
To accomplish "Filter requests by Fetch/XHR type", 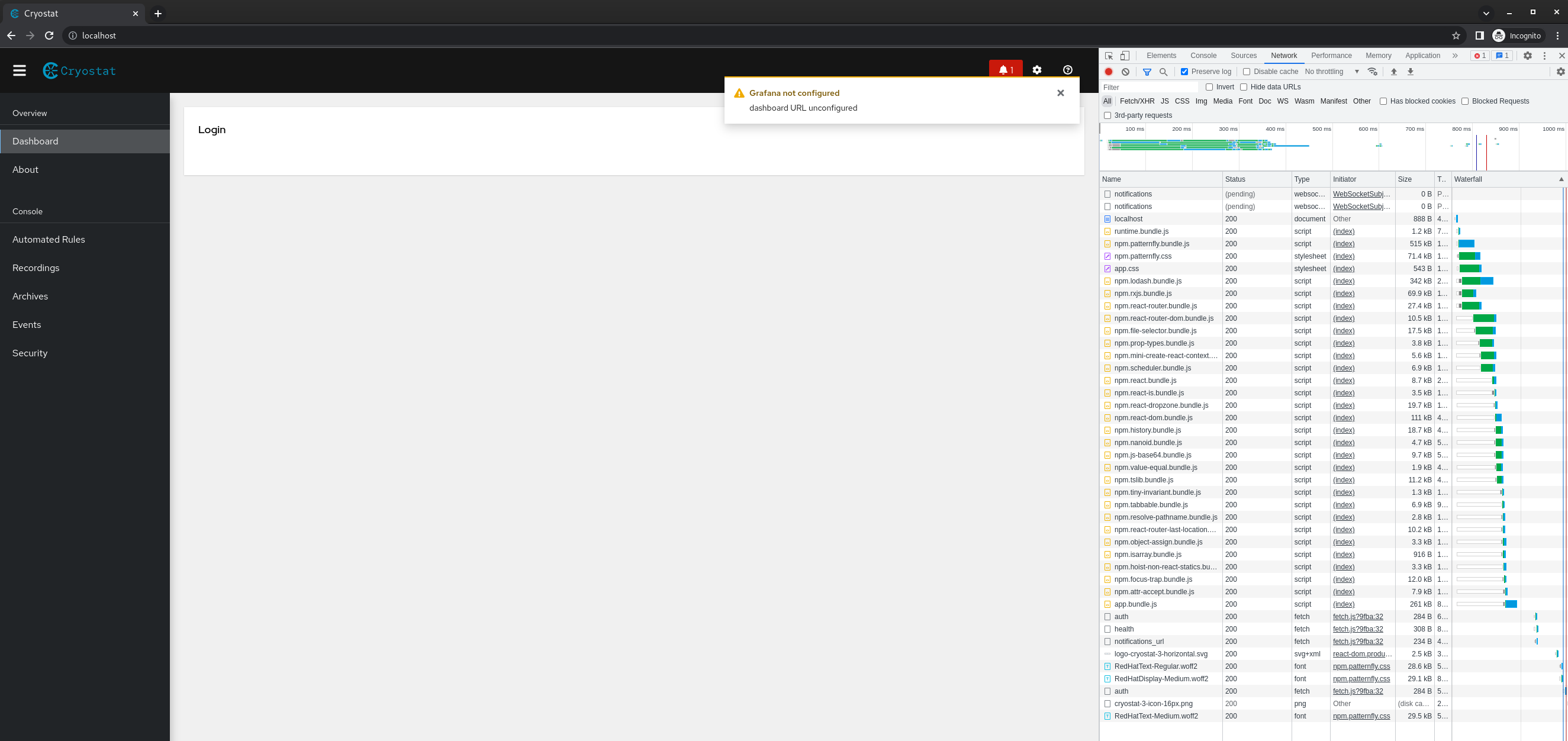I will pyautogui.click(x=1136, y=101).
